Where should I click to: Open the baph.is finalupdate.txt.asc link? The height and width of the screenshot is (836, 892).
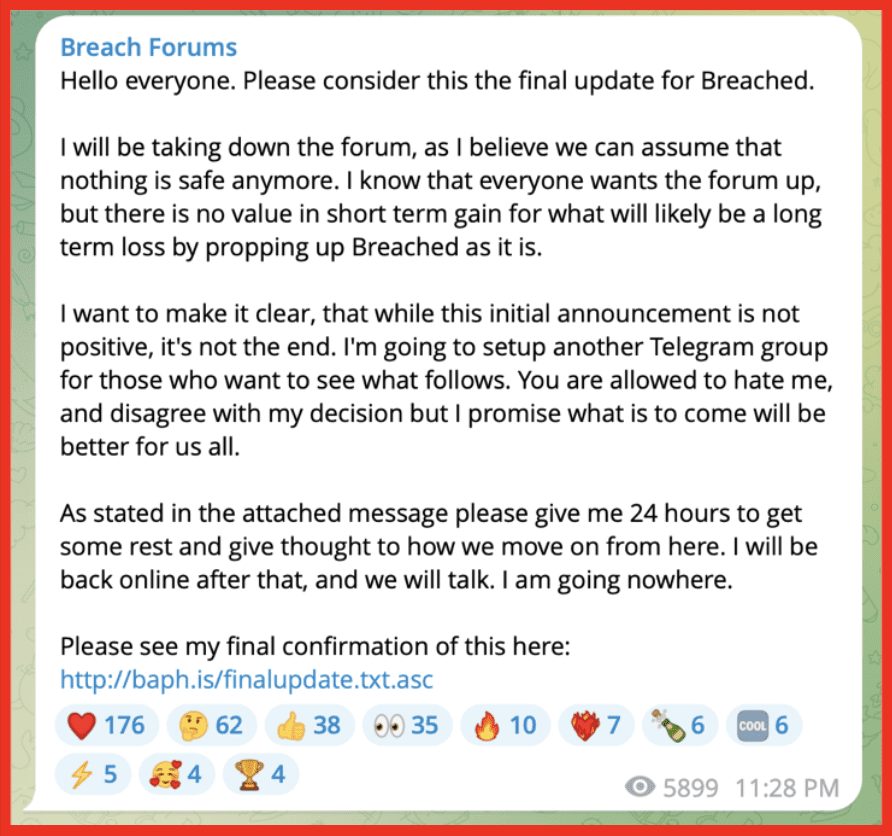[247, 680]
